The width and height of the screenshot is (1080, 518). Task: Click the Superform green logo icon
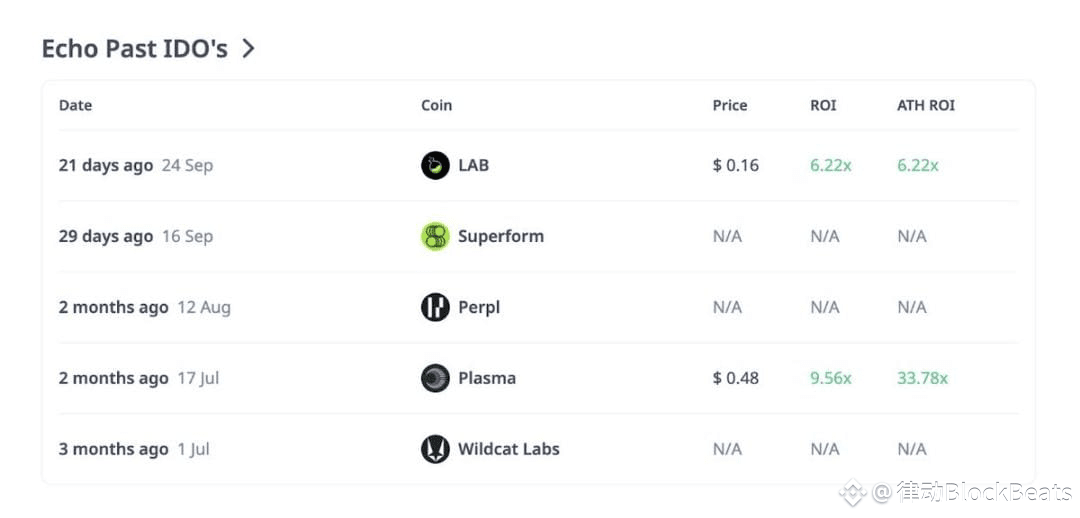click(435, 236)
